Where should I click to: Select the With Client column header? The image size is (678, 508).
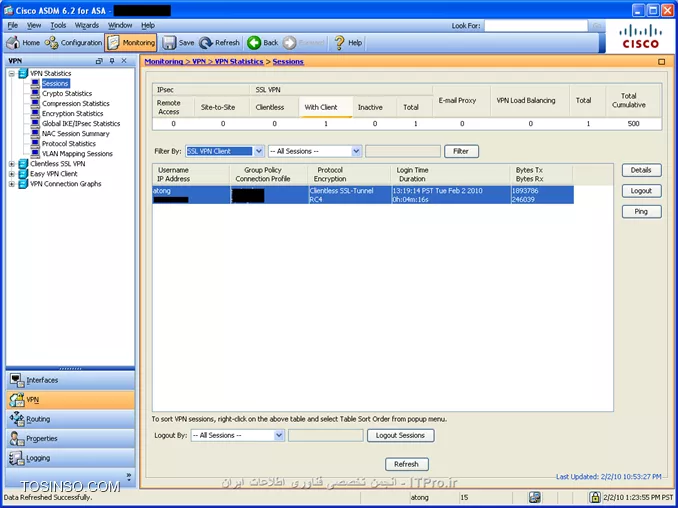pos(326,107)
